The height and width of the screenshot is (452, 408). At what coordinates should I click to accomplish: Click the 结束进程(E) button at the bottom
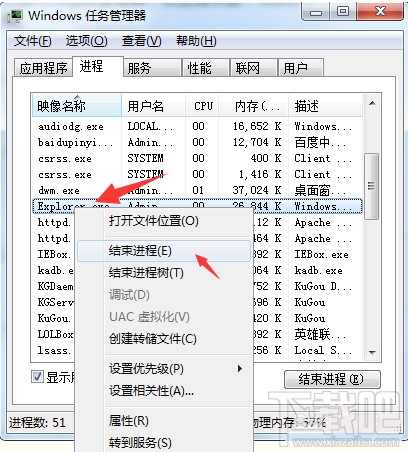pyautogui.click(x=332, y=379)
